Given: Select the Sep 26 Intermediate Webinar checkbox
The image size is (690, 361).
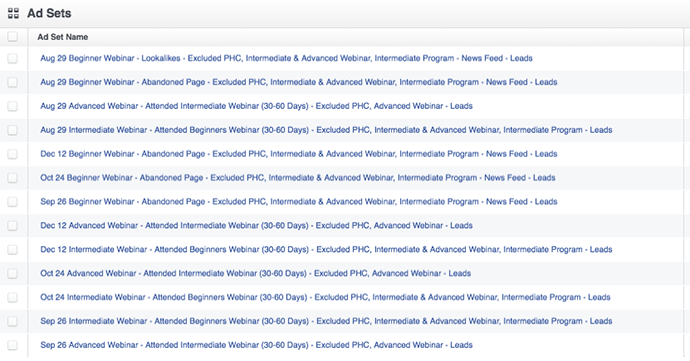Looking at the screenshot, I should point(13,321).
